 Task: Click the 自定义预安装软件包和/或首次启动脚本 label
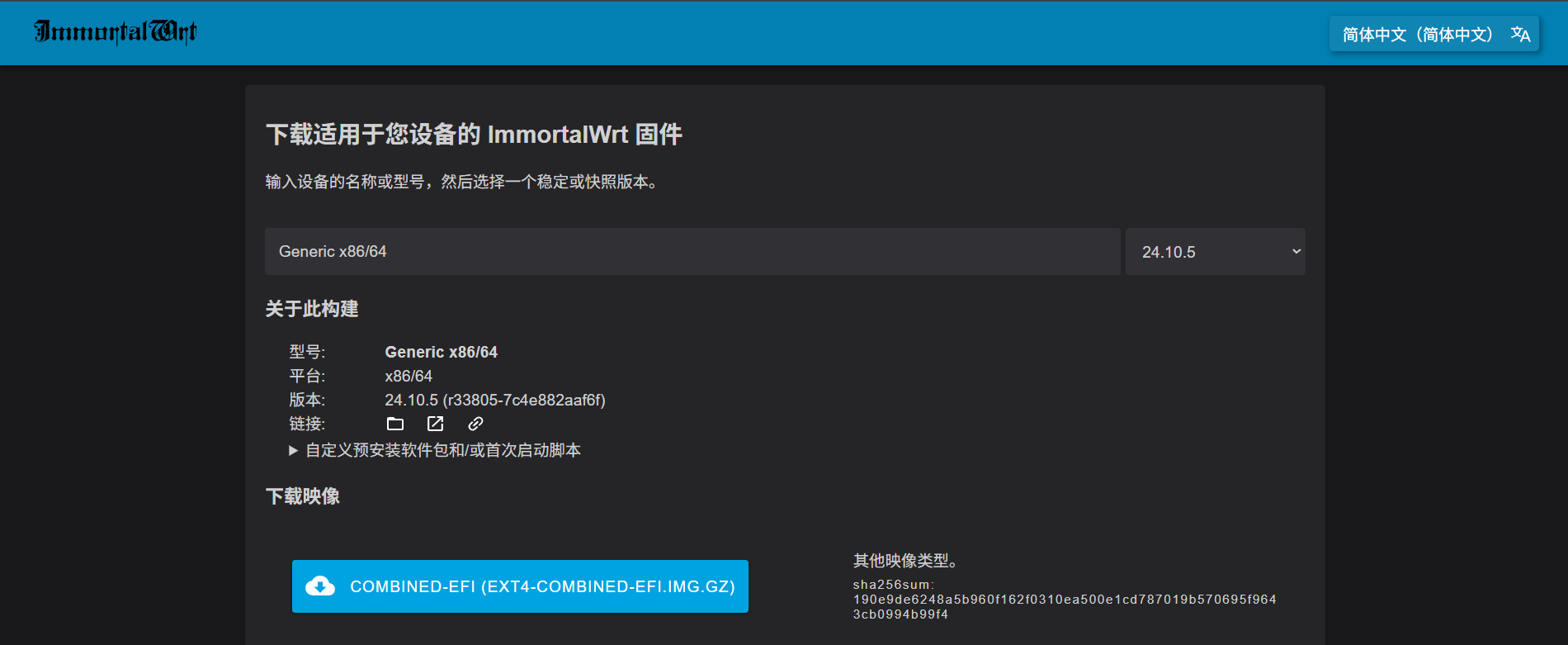[x=443, y=450]
